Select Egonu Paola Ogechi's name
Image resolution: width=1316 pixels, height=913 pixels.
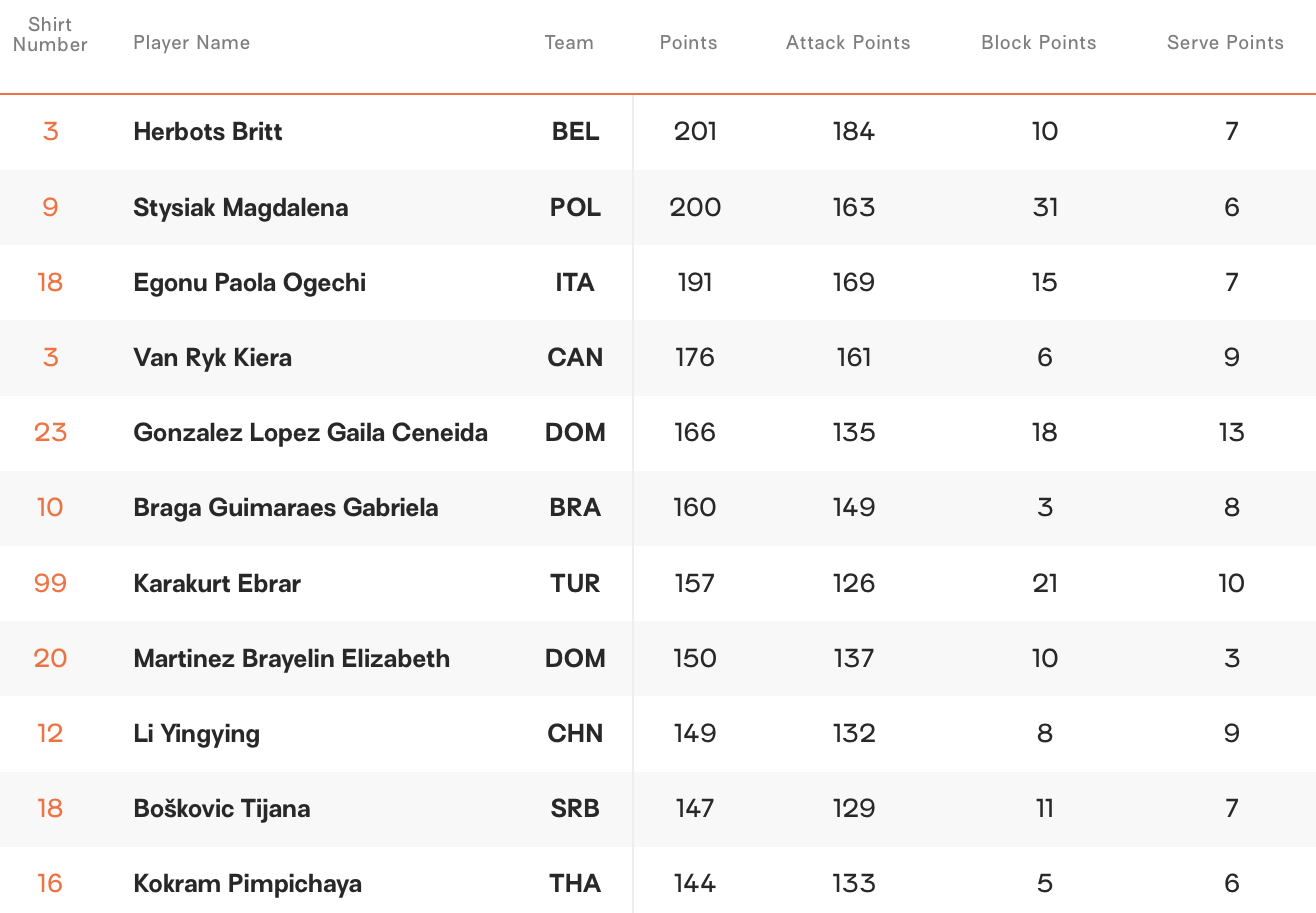coord(250,283)
